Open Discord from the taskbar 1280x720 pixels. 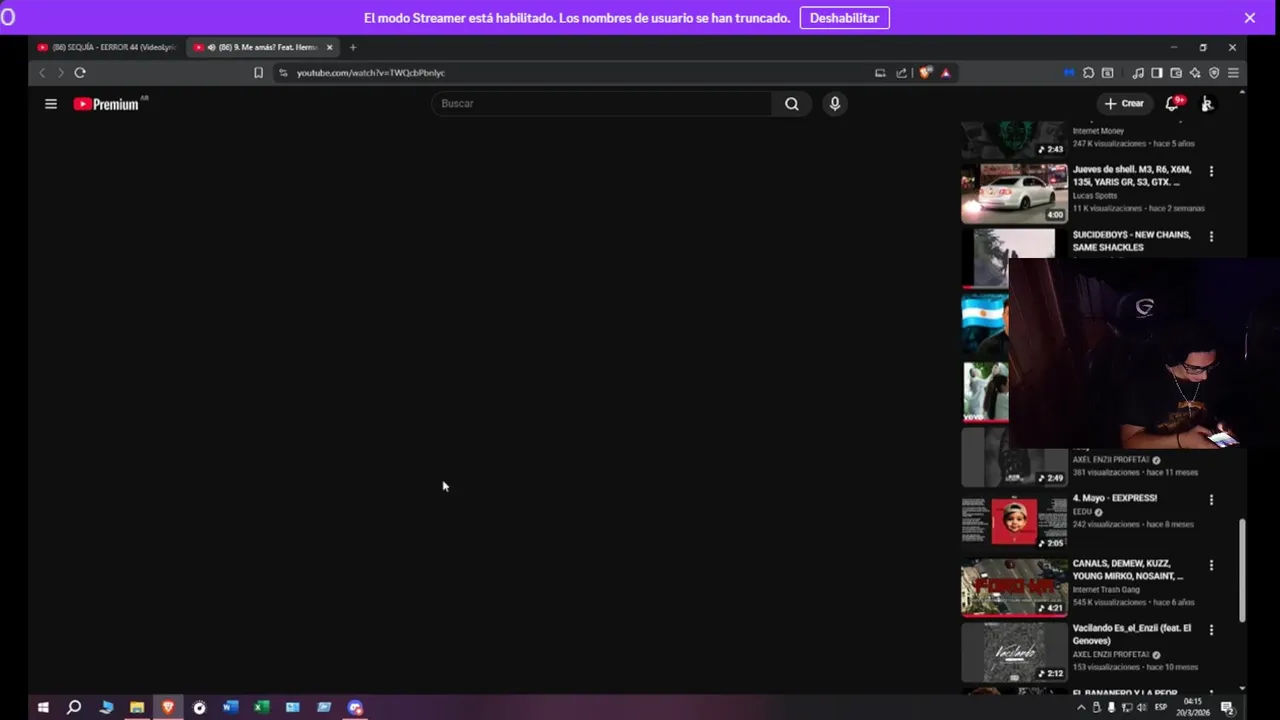[355, 708]
